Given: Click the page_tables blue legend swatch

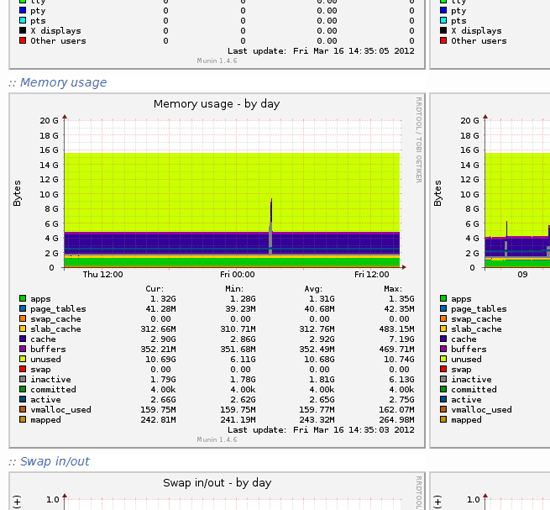Looking at the screenshot, I should [x=22, y=309].
